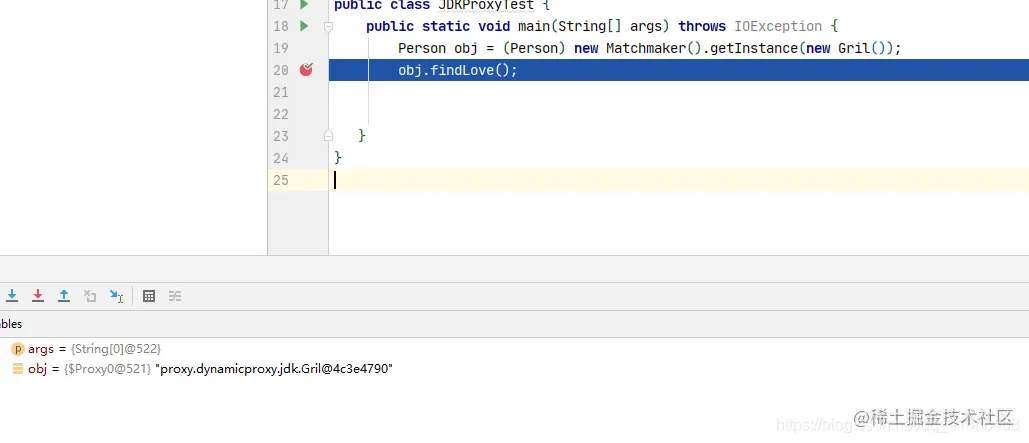
Task: Click line number 21 in the gutter
Action: [x=280, y=93]
